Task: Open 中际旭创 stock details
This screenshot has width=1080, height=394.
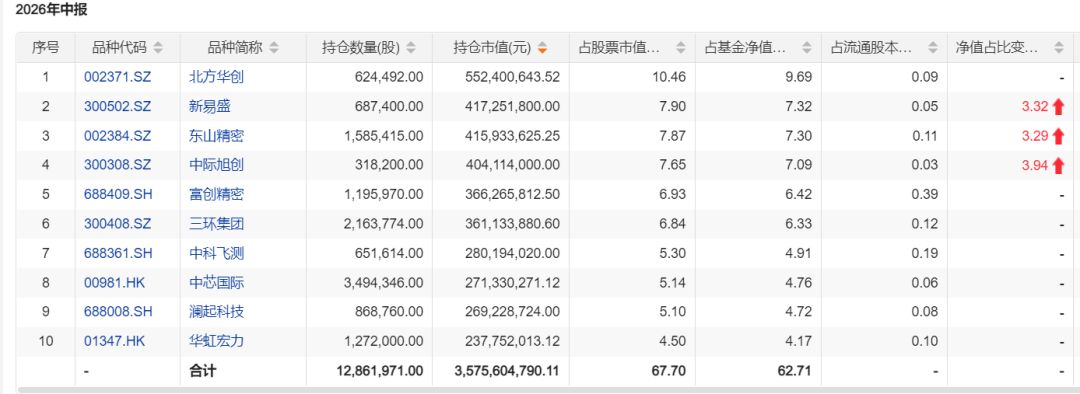Action: [x=216, y=165]
